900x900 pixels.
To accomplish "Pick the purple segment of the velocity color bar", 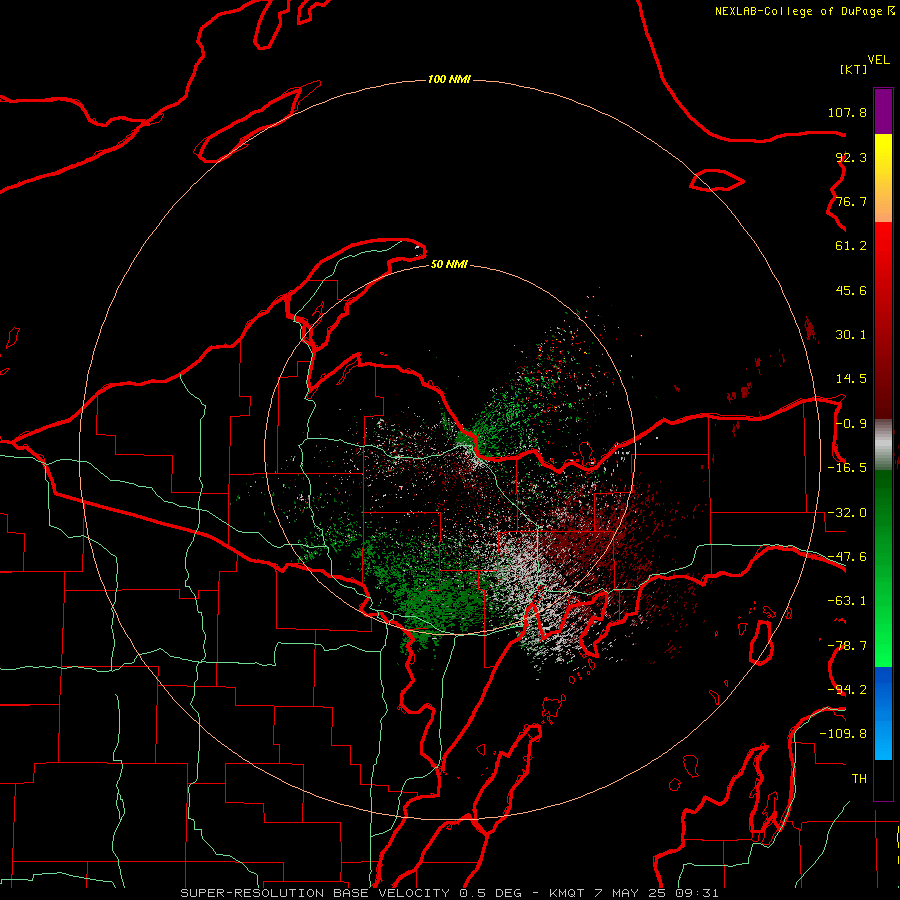I will [883, 112].
